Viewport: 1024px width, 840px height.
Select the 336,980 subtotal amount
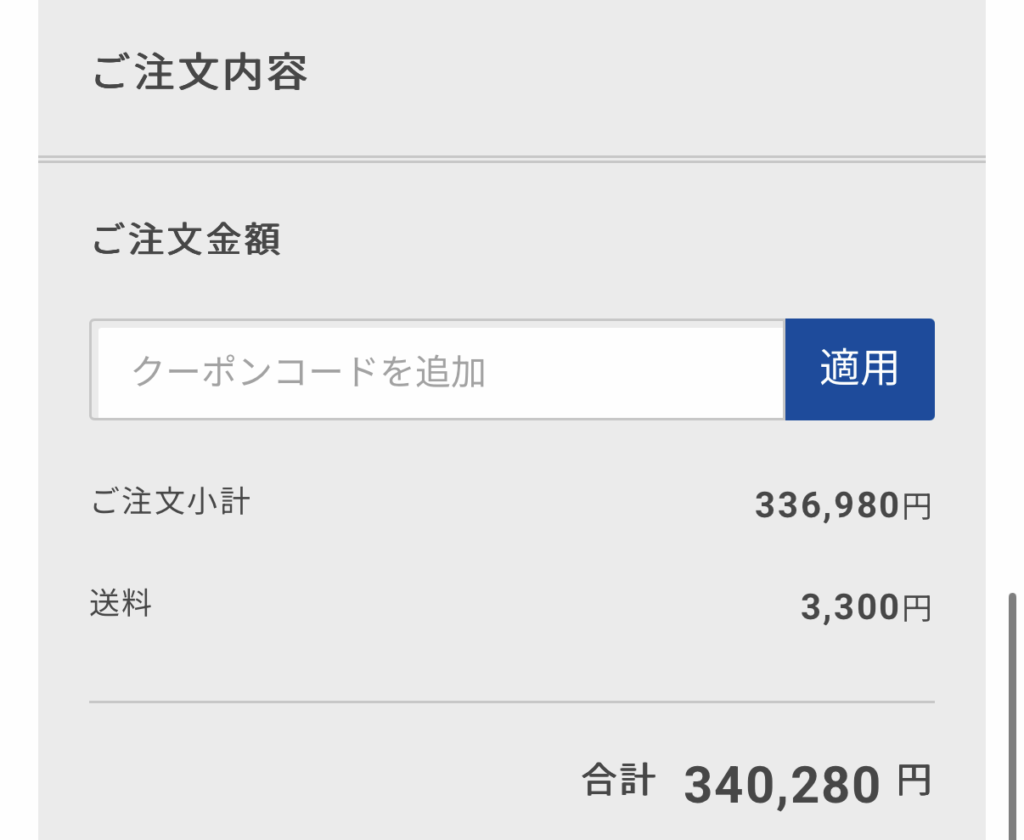click(x=827, y=507)
